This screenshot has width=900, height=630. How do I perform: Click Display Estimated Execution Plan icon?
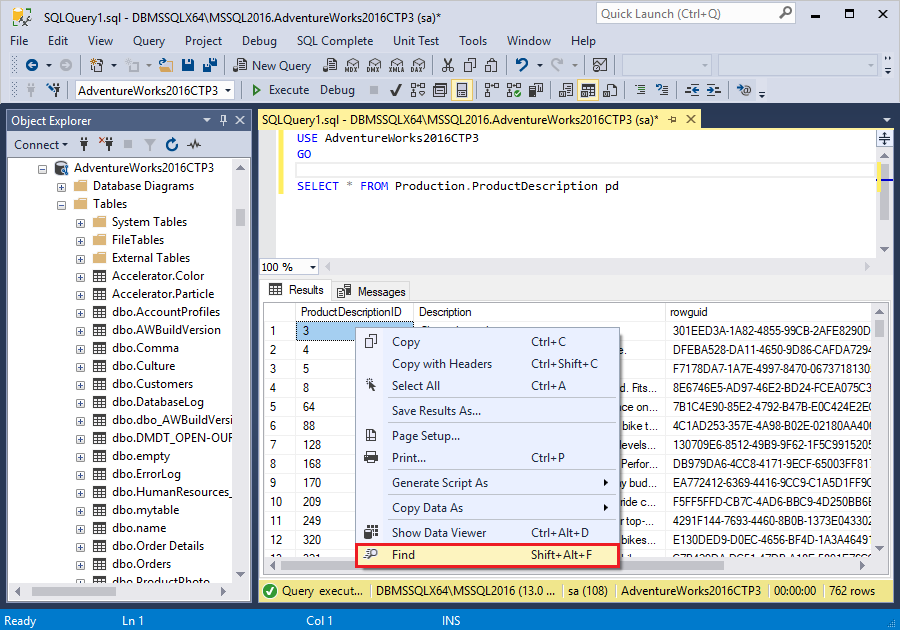pos(418,90)
